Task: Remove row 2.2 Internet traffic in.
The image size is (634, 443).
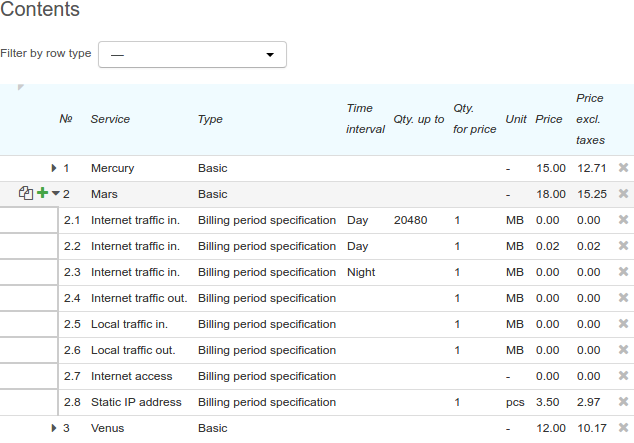Action: pos(623,246)
